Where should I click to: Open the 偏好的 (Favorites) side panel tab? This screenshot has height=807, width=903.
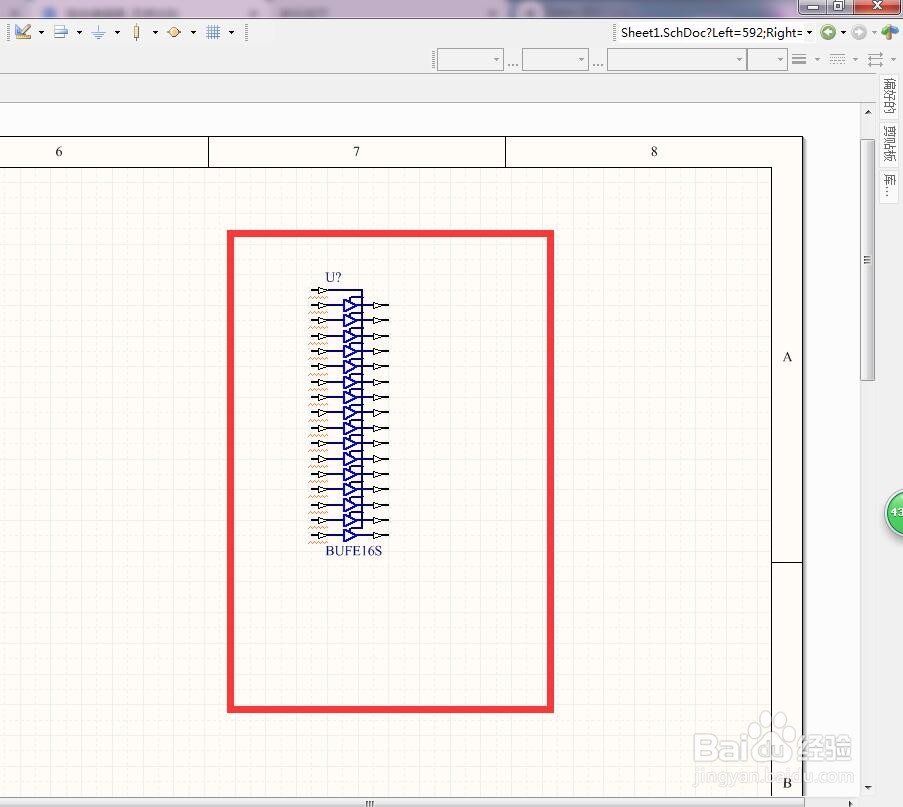click(889, 96)
